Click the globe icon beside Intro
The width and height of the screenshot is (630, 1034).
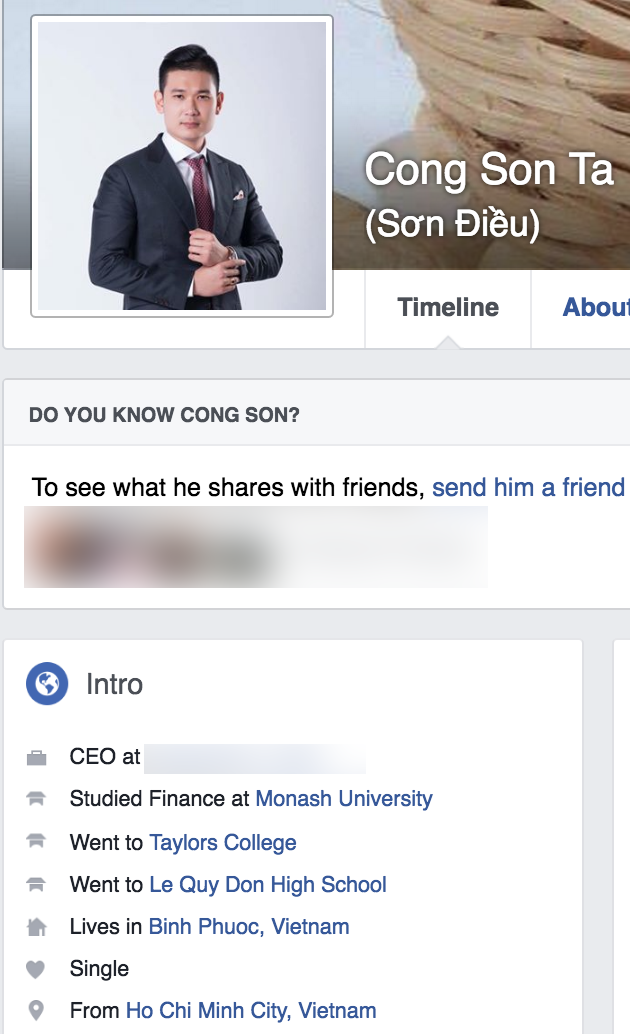[x=47, y=684]
